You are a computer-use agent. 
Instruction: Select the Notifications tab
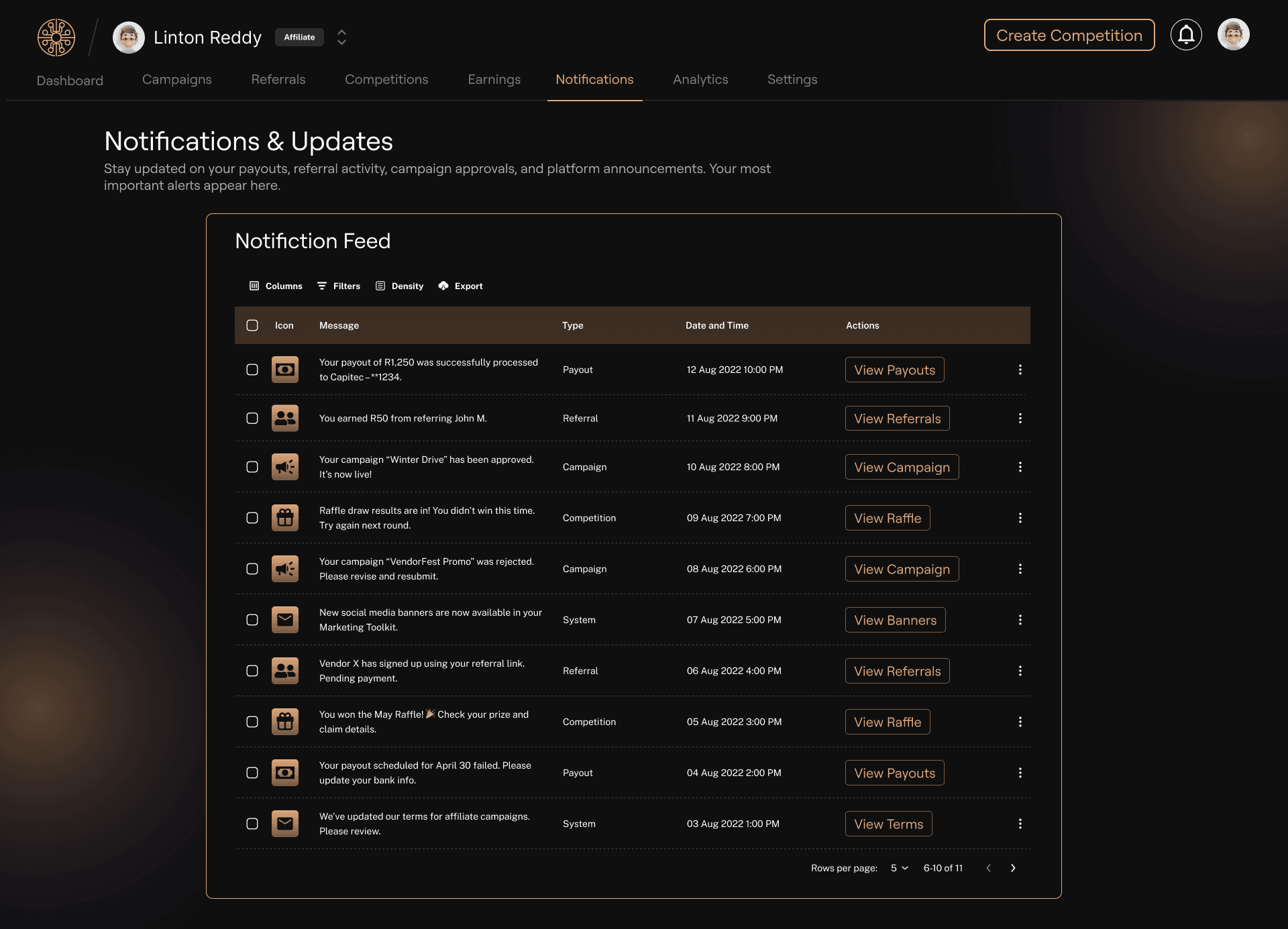point(594,79)
